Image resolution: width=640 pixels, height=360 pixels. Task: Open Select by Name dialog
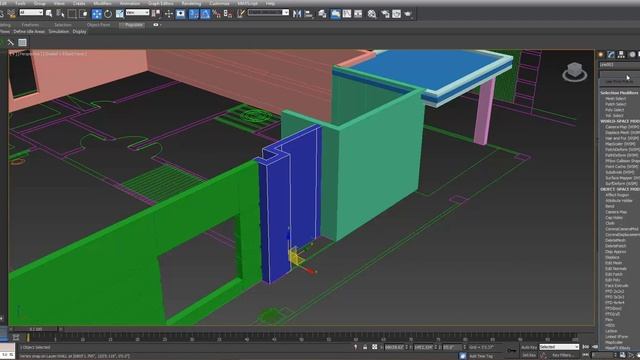tap(60, 14)
